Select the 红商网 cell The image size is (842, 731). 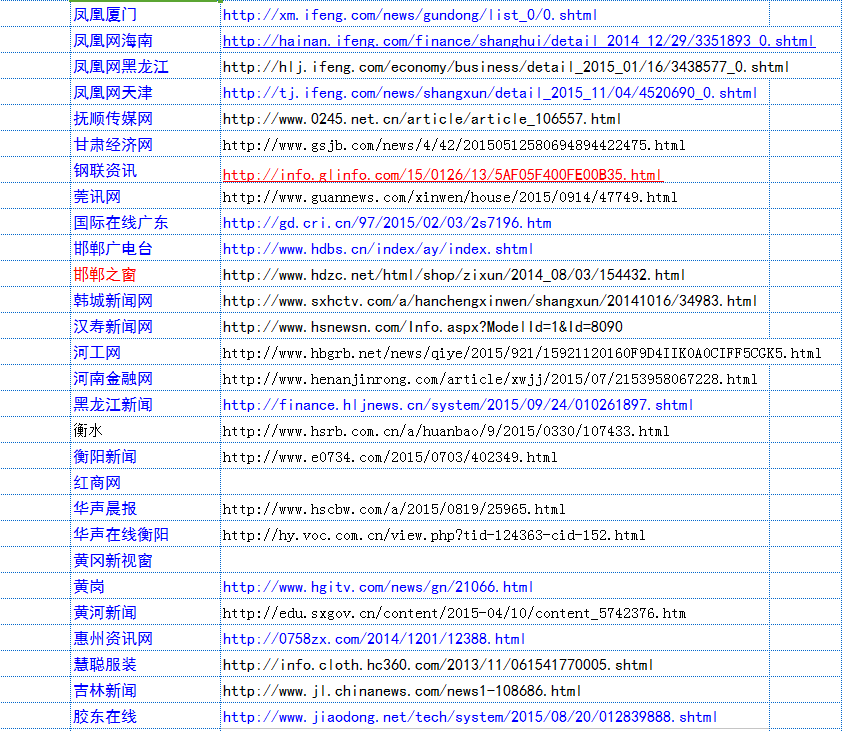coord(146,482)
